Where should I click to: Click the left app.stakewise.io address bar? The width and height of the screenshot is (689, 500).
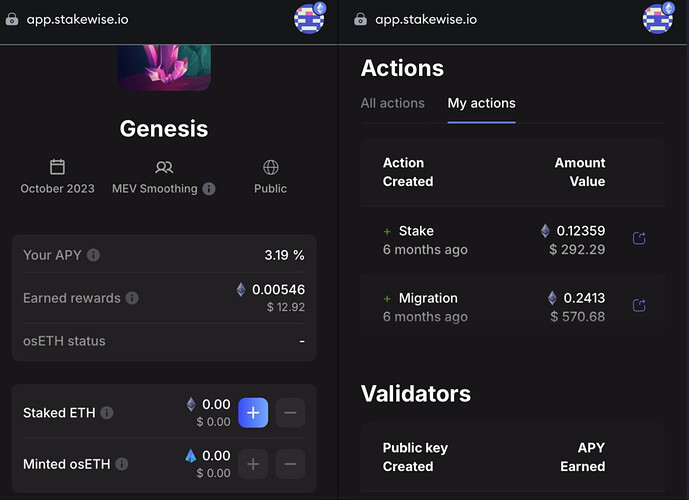coord(77,19)
